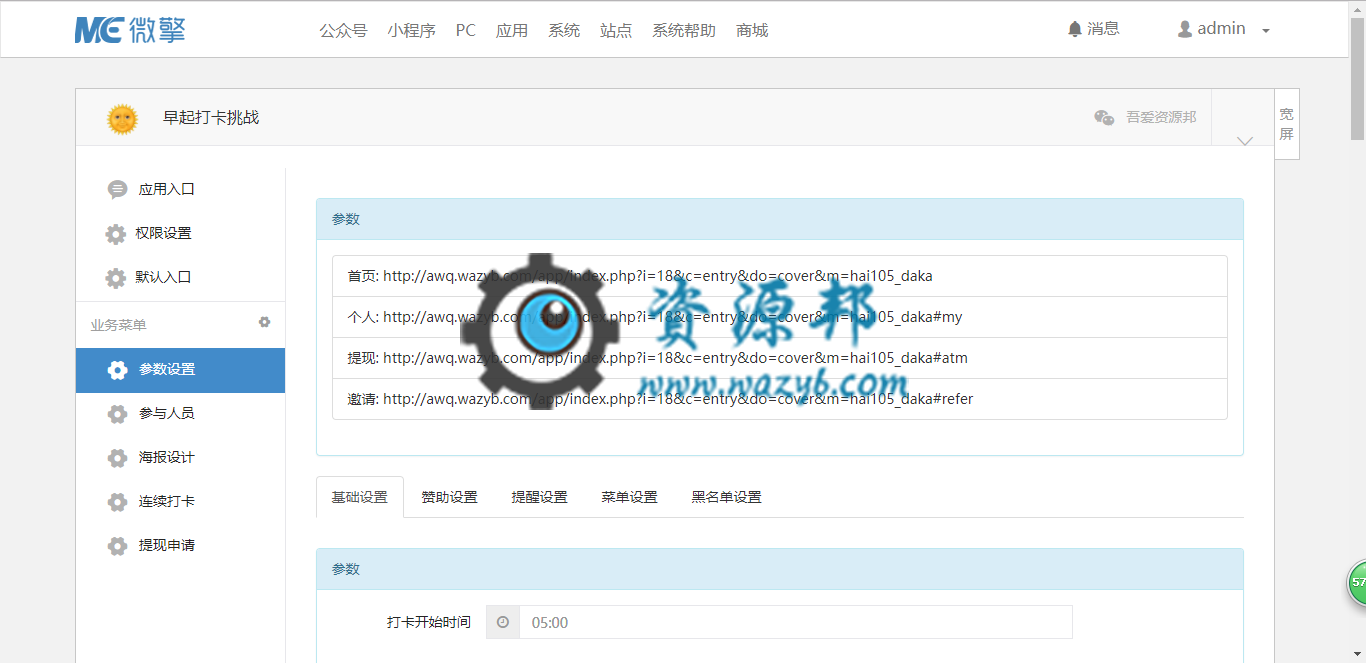Image resolution: width=1366 pixels, height=663 pixels.
Task: Click the 早起打卡挑战 title
Action: pyautogui.click(x=211, y=118)
